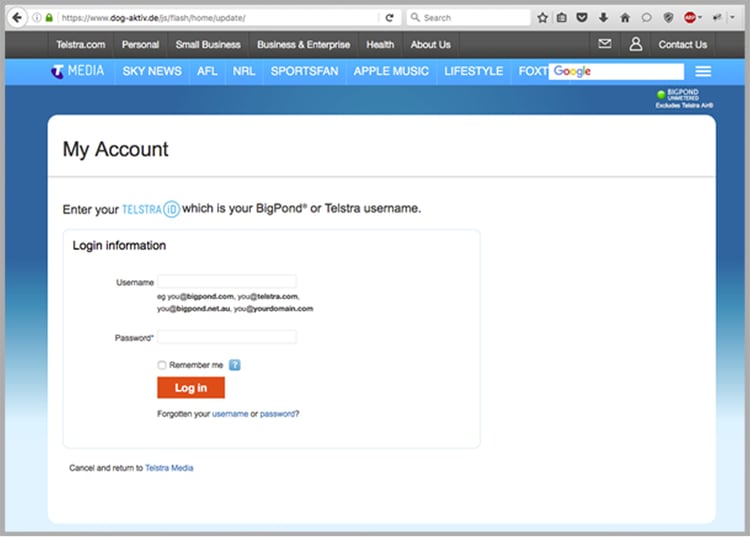Click the My Account heading
The width and height of the screenshot is (750, 538).
[x=115, y=149]
